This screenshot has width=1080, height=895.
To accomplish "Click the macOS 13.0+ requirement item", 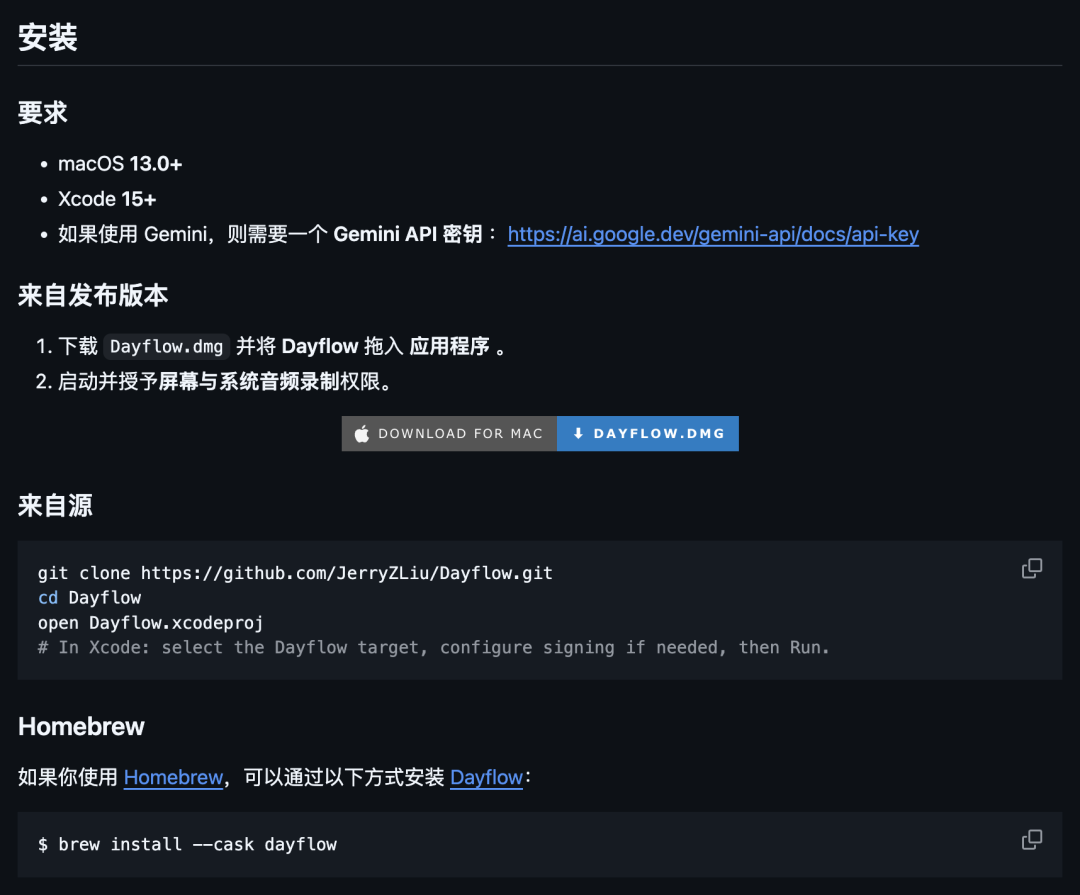I will (119, 163).
